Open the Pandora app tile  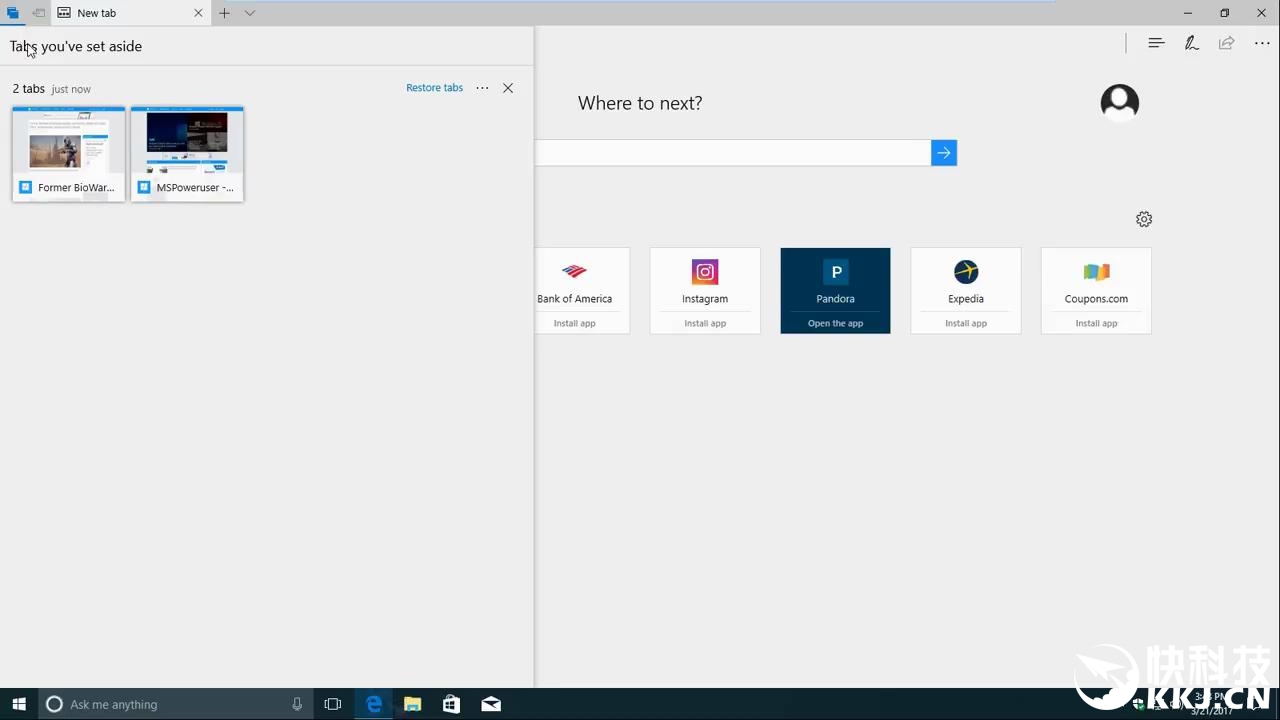click(x=835, y=290)
